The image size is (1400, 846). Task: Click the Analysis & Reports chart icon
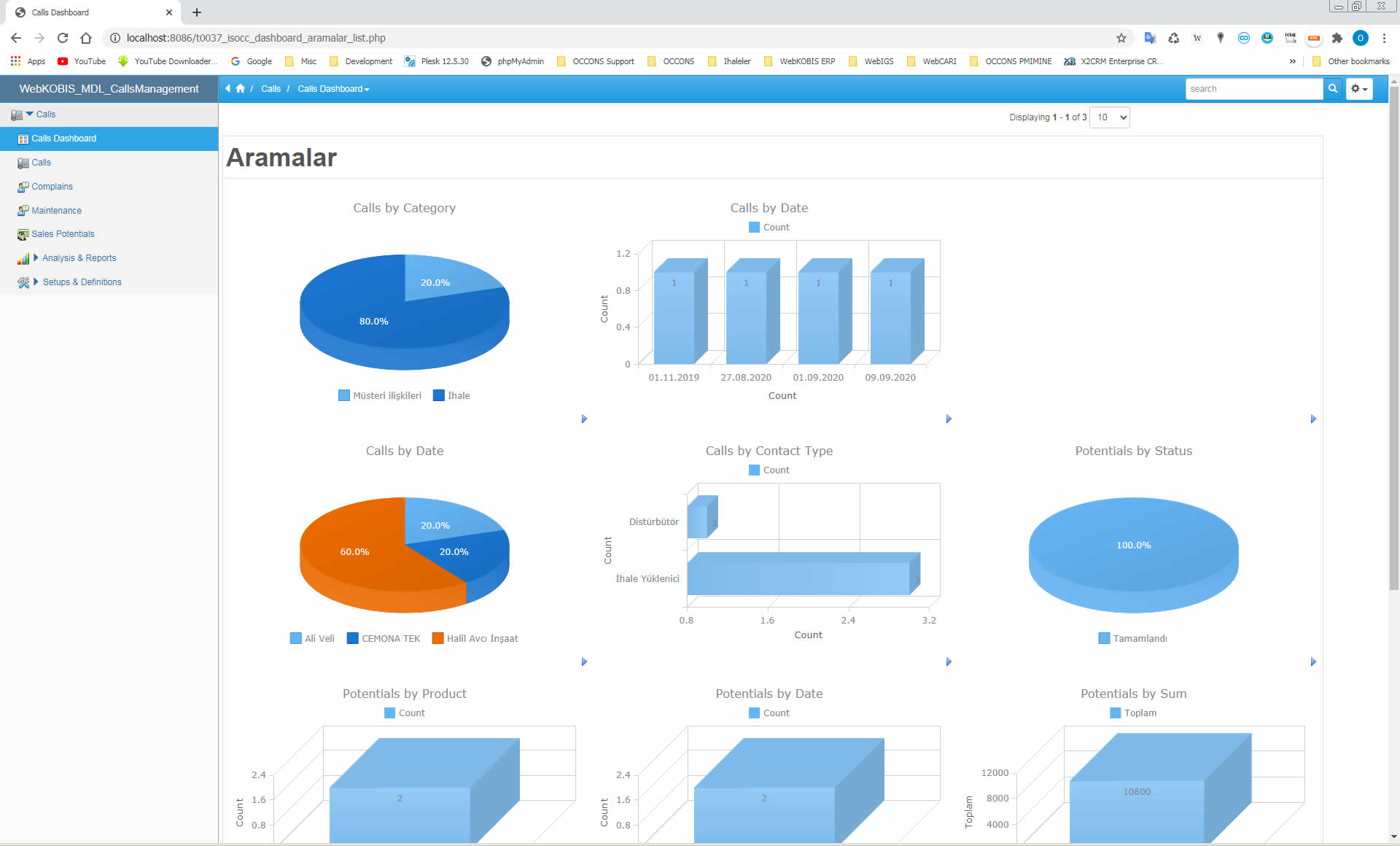point(23,258)
